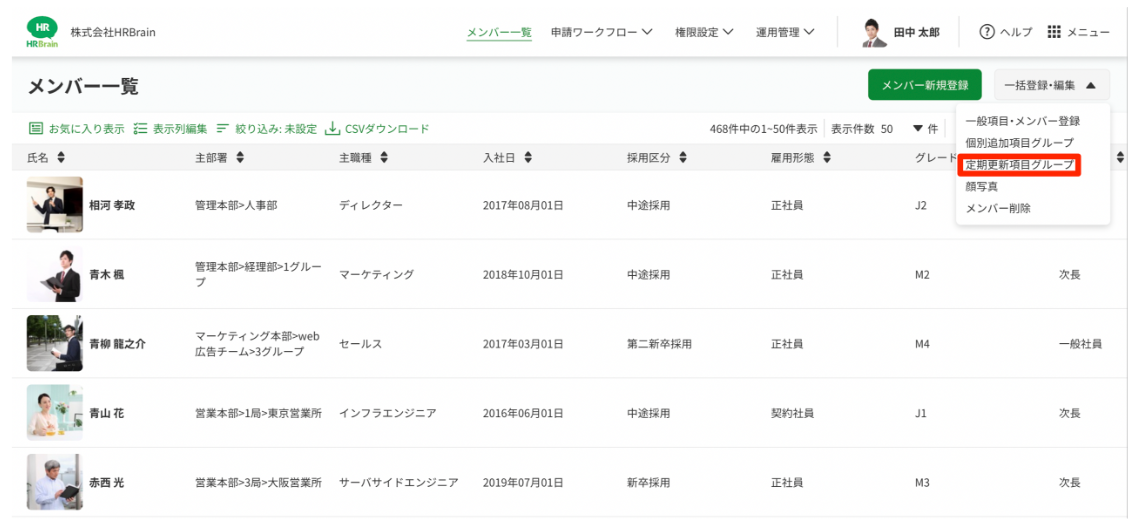Switch to メンバー一覧 navigation tab
1131x528 pixels.
coord(499,32)
